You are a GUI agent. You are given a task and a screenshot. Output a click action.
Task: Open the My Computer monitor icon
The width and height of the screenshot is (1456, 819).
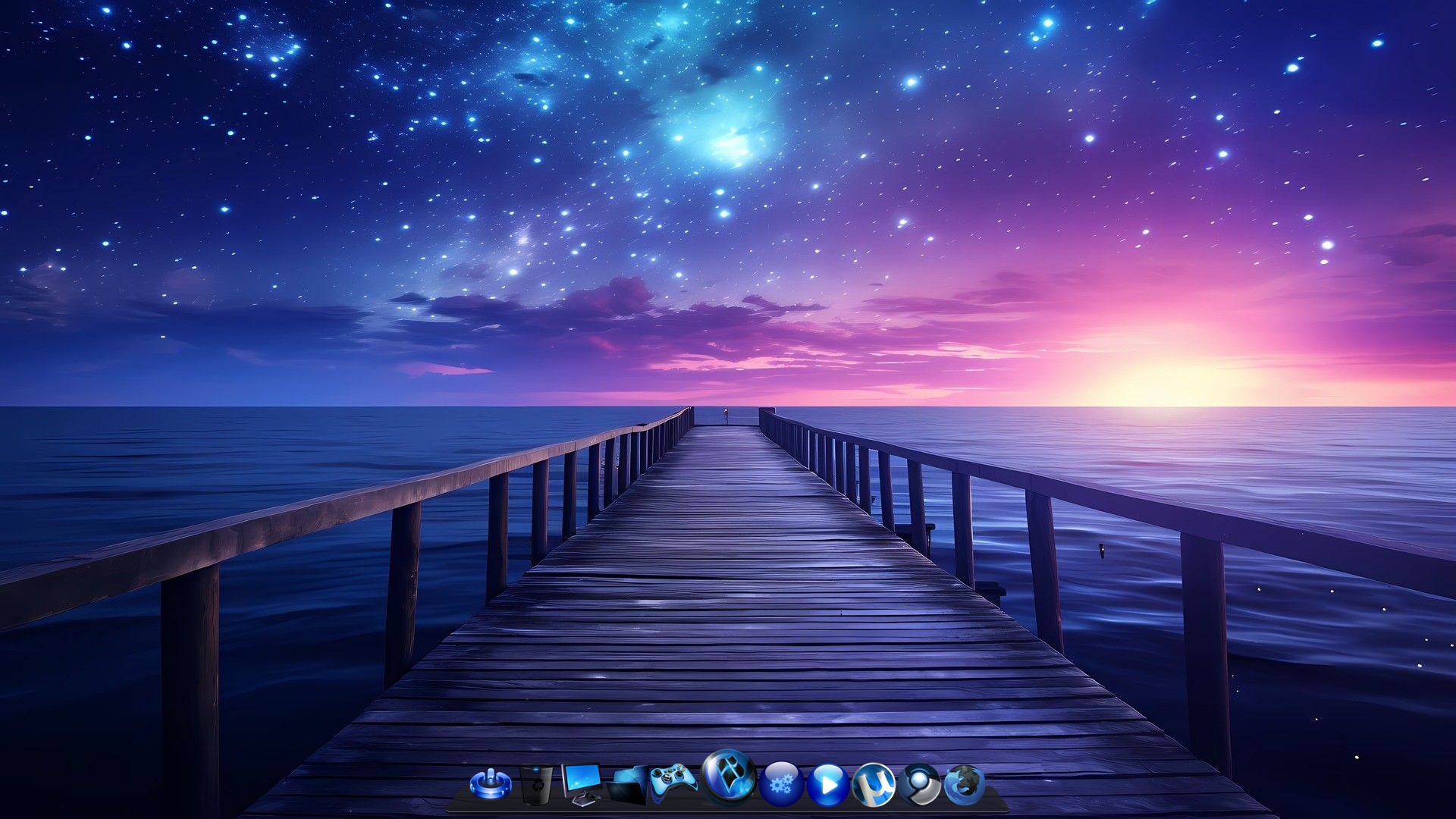tap(582, 783)
